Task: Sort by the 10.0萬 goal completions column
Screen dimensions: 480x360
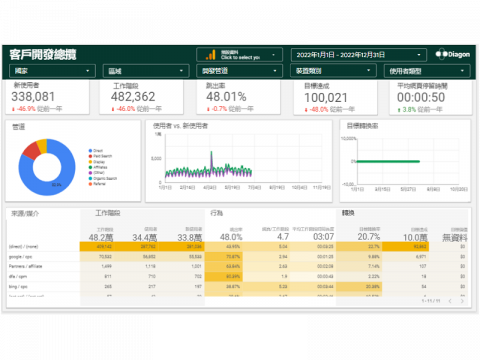Action: pos(415,235)
